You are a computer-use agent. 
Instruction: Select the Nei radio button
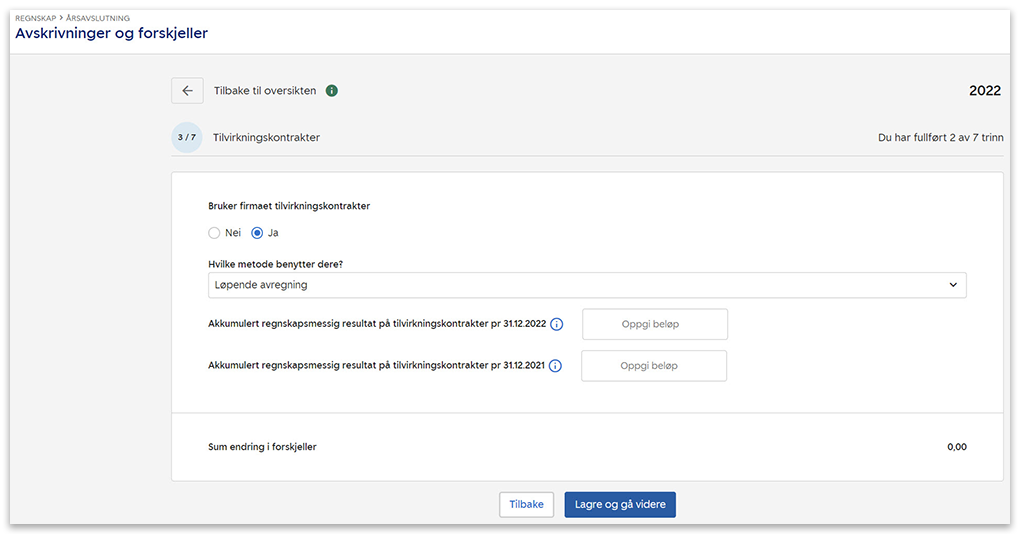tap(214, 233)
